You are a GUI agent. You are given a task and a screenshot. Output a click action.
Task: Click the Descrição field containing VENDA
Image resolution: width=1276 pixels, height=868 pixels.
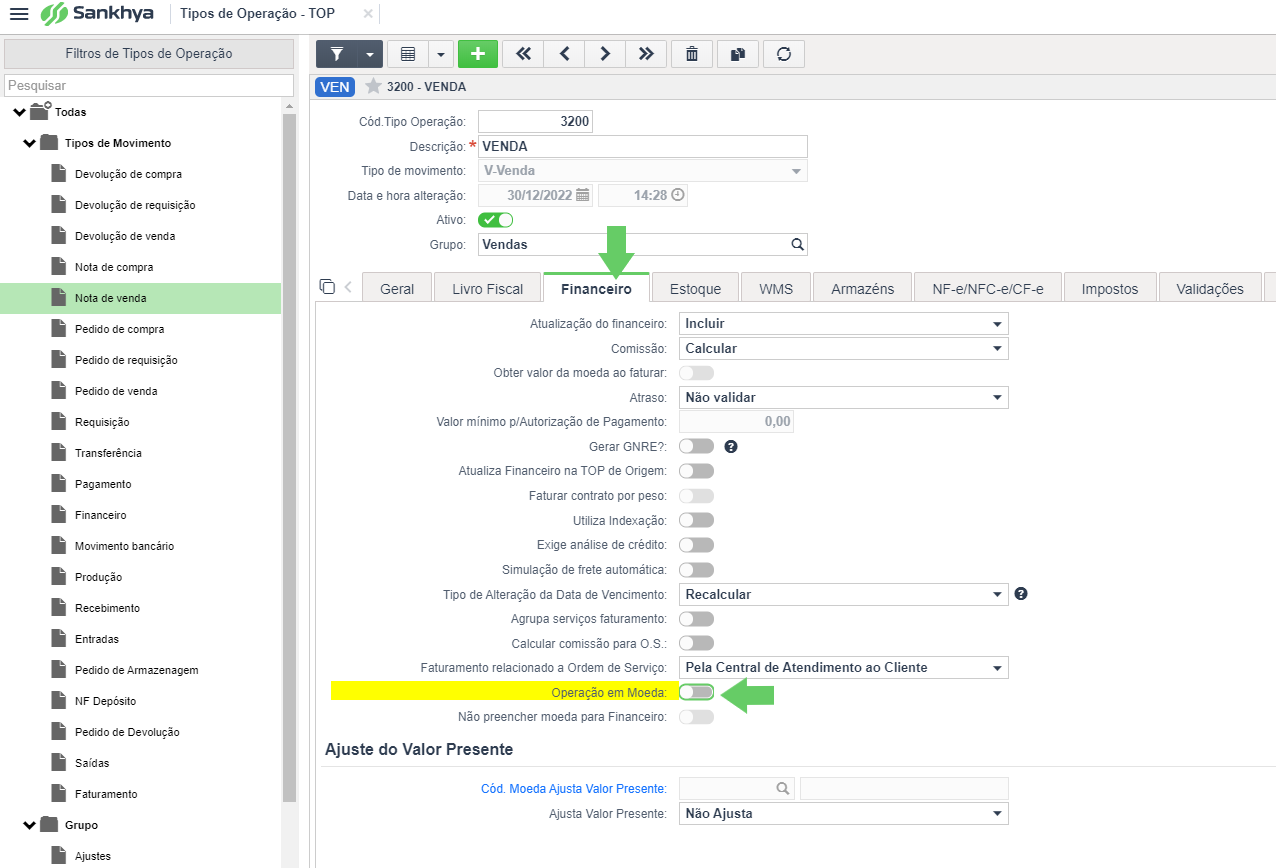pos(643,146)
